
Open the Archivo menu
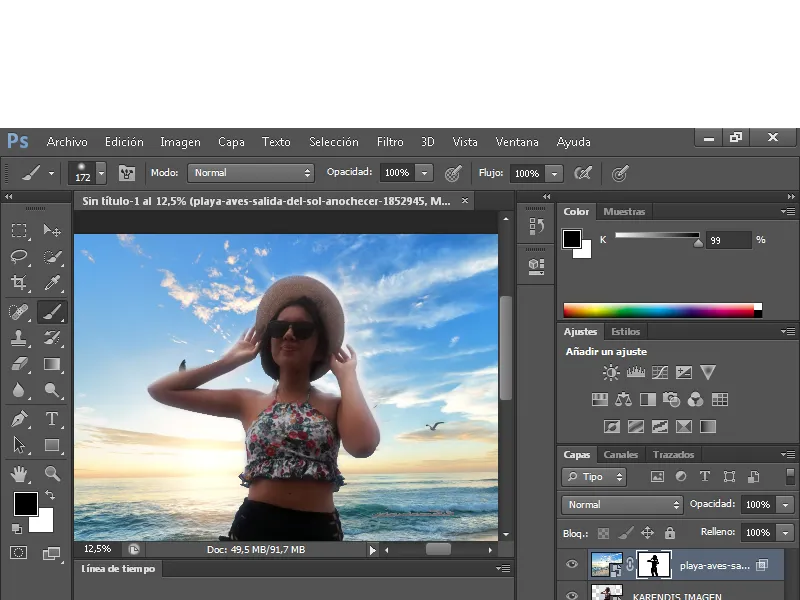pos(67,142)
